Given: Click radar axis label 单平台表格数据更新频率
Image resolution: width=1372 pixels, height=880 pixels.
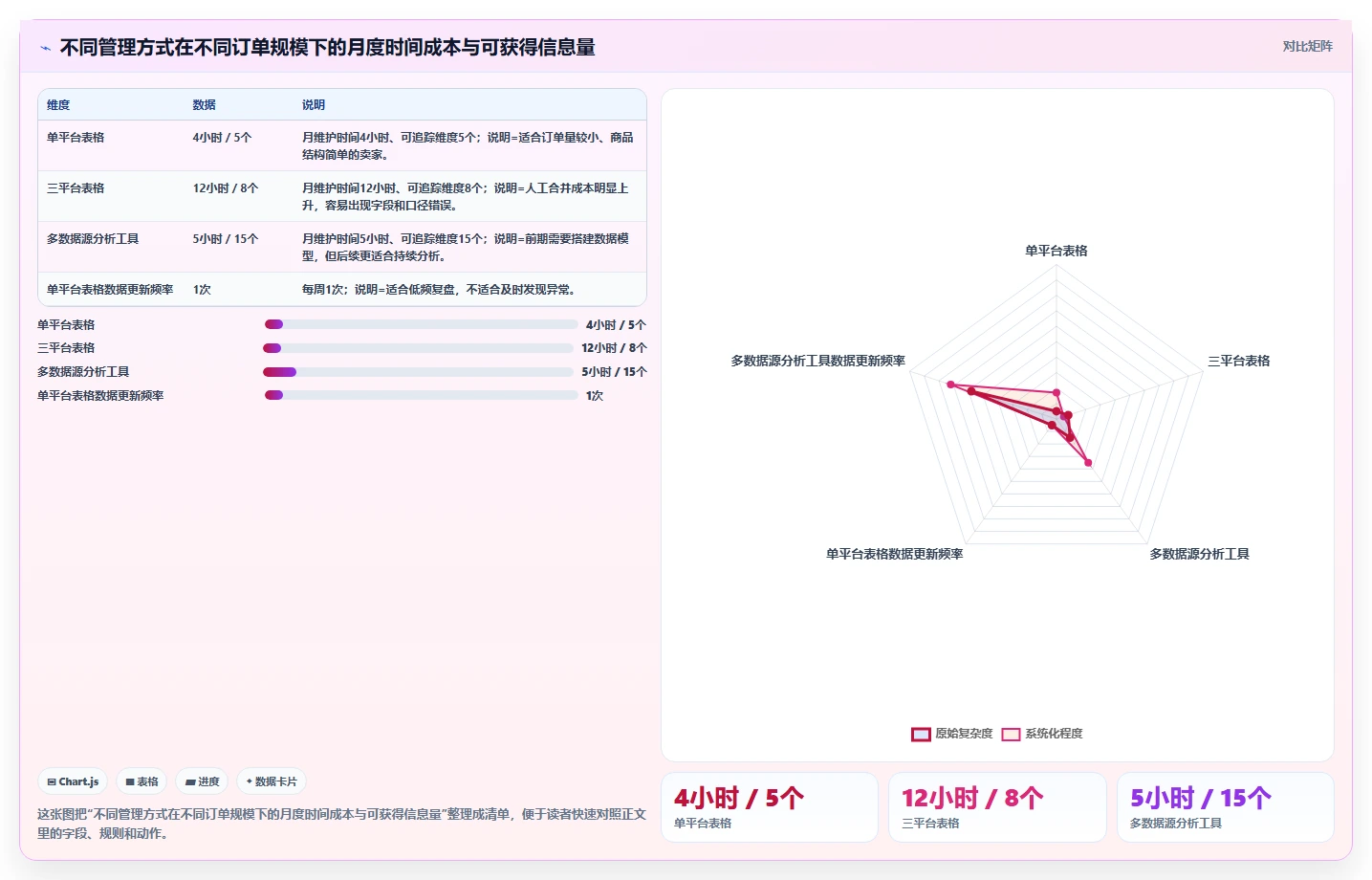Looking at the screenshot, I should click(895, 554).
